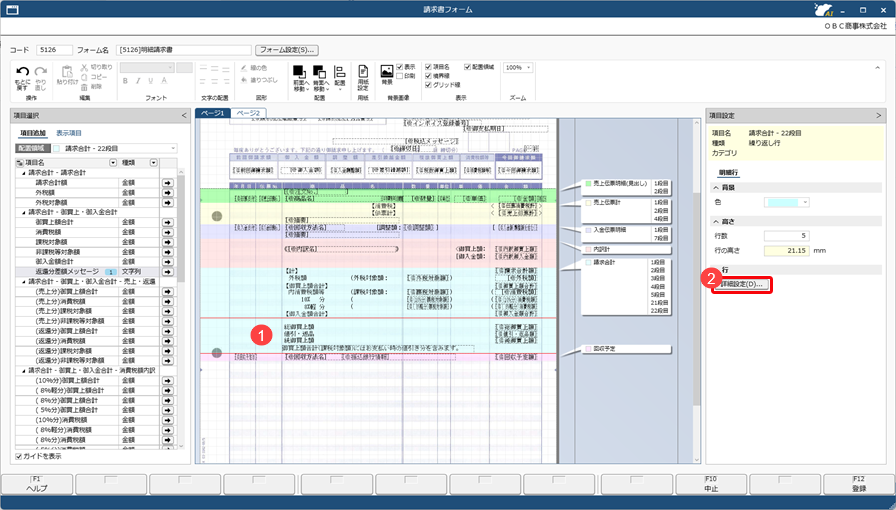Switch to the ページ2 tab
Image resolution: width=896 pixels, height=510 pixels.
coord(248,113)
